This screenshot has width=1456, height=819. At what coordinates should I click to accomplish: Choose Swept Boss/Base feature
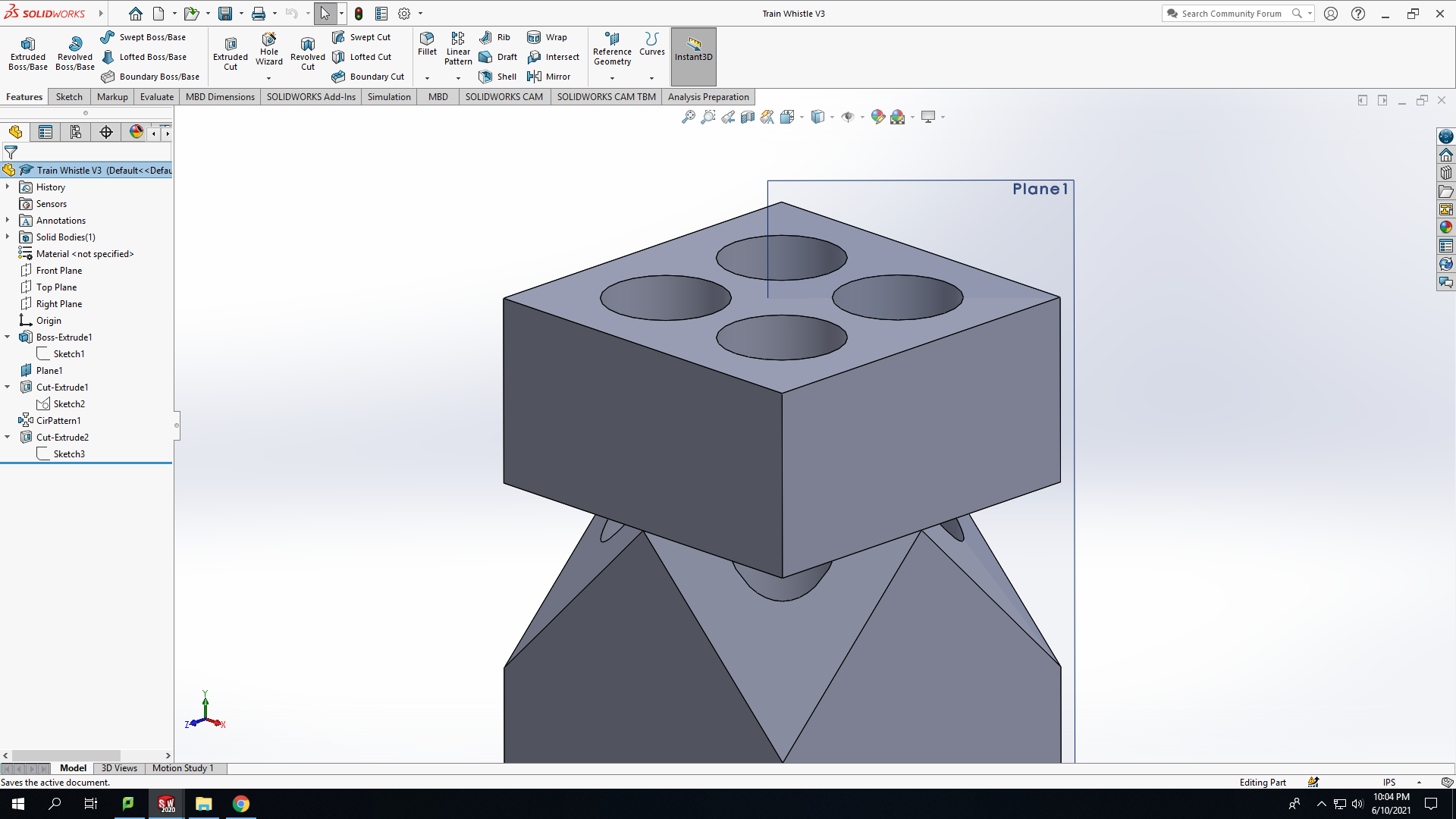[x=143, y=37]
